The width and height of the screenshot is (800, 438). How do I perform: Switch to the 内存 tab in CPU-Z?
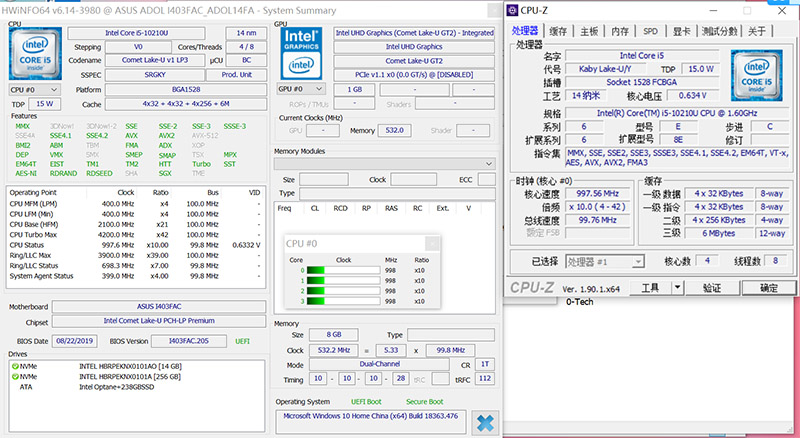point(620,31)
